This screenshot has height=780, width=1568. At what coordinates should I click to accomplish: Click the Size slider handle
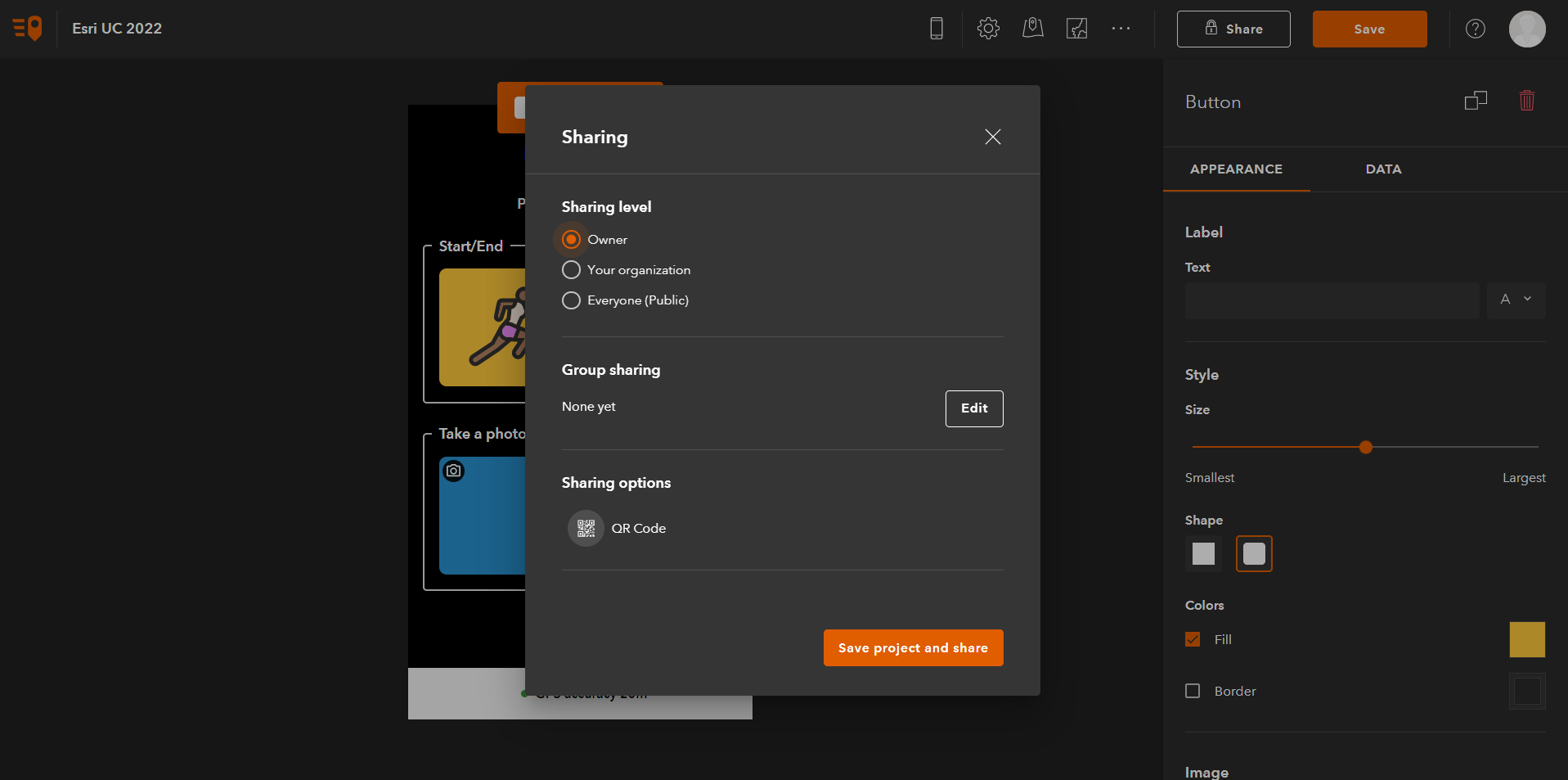pos(1365,447)
